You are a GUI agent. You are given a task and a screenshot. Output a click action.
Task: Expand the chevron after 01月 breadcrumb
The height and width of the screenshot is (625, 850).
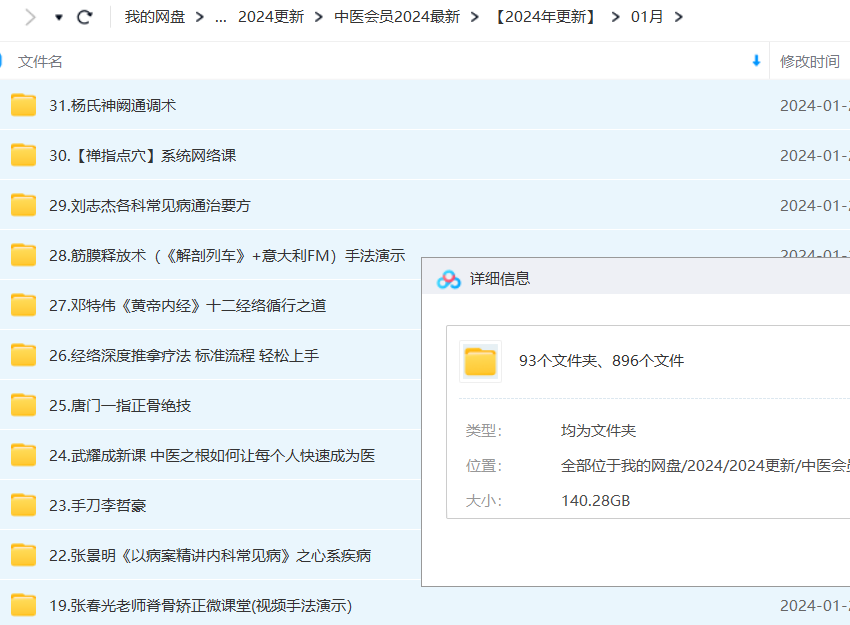(x=679, y=17)
